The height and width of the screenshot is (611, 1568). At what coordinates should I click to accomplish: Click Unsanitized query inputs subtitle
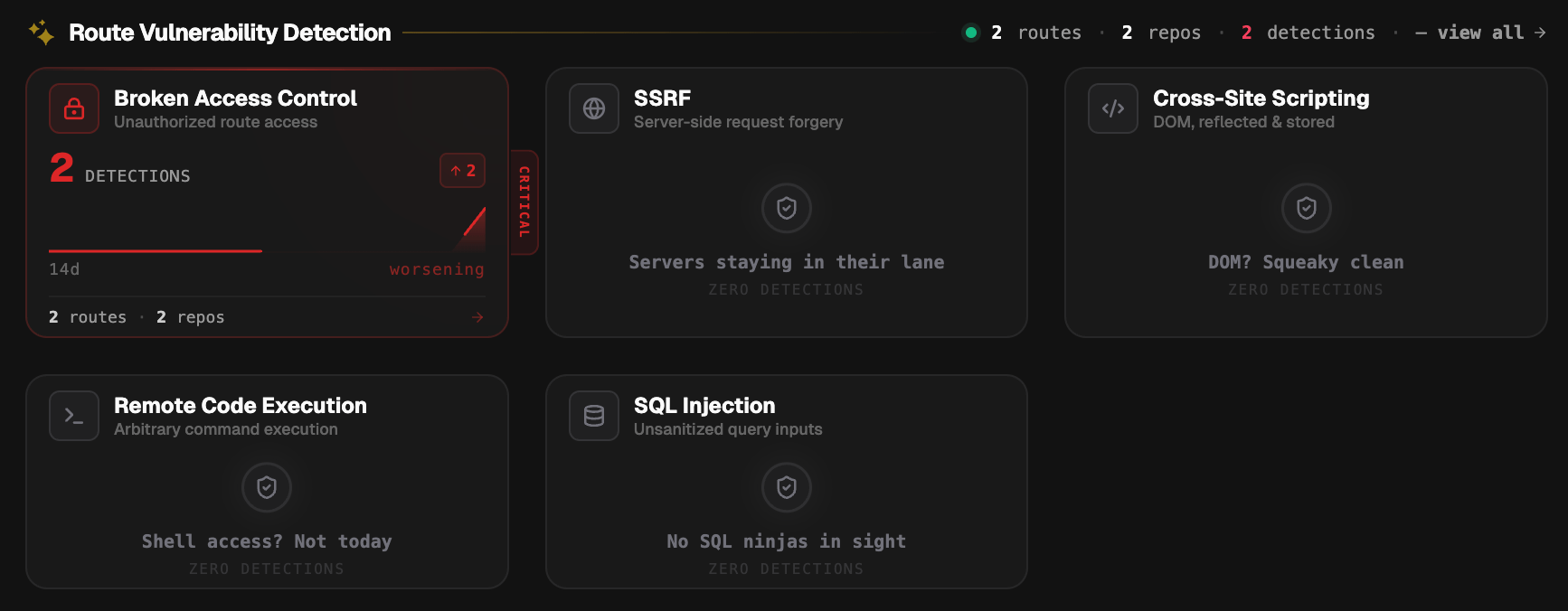(x=728, y=429)
